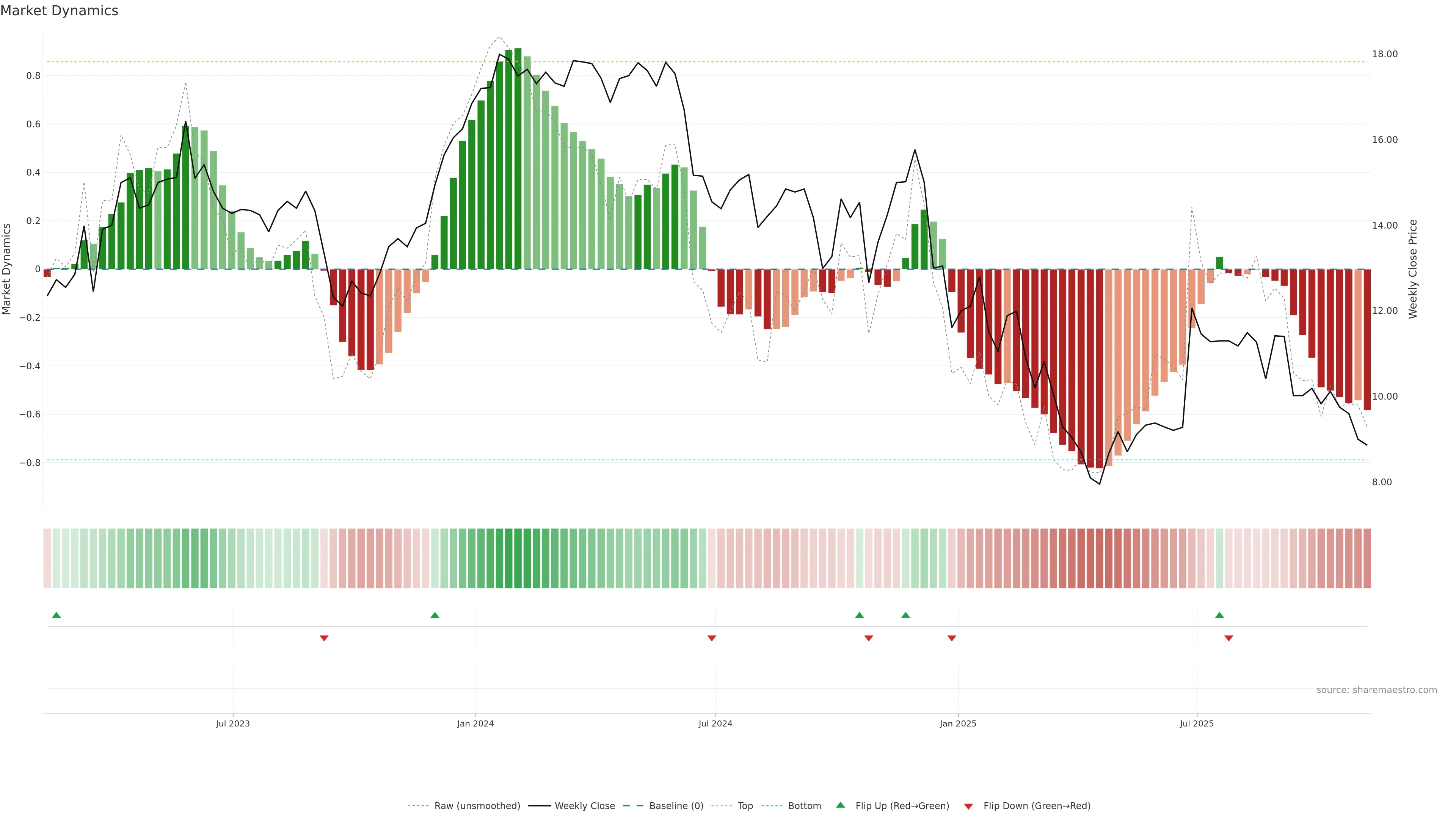The image size is (1456, 819).
Task: Toggle the Weekly Close legend entry
Action: pyautogui.click(x=584, y=806)
